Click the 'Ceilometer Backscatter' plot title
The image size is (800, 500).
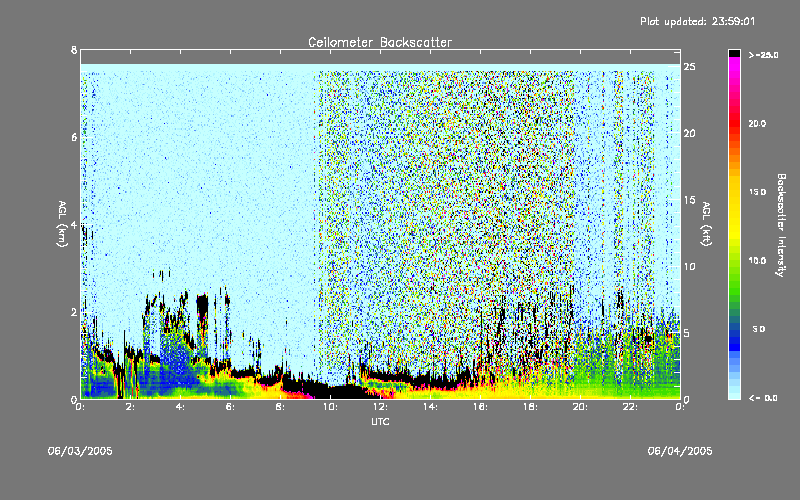tap(380, 42)
